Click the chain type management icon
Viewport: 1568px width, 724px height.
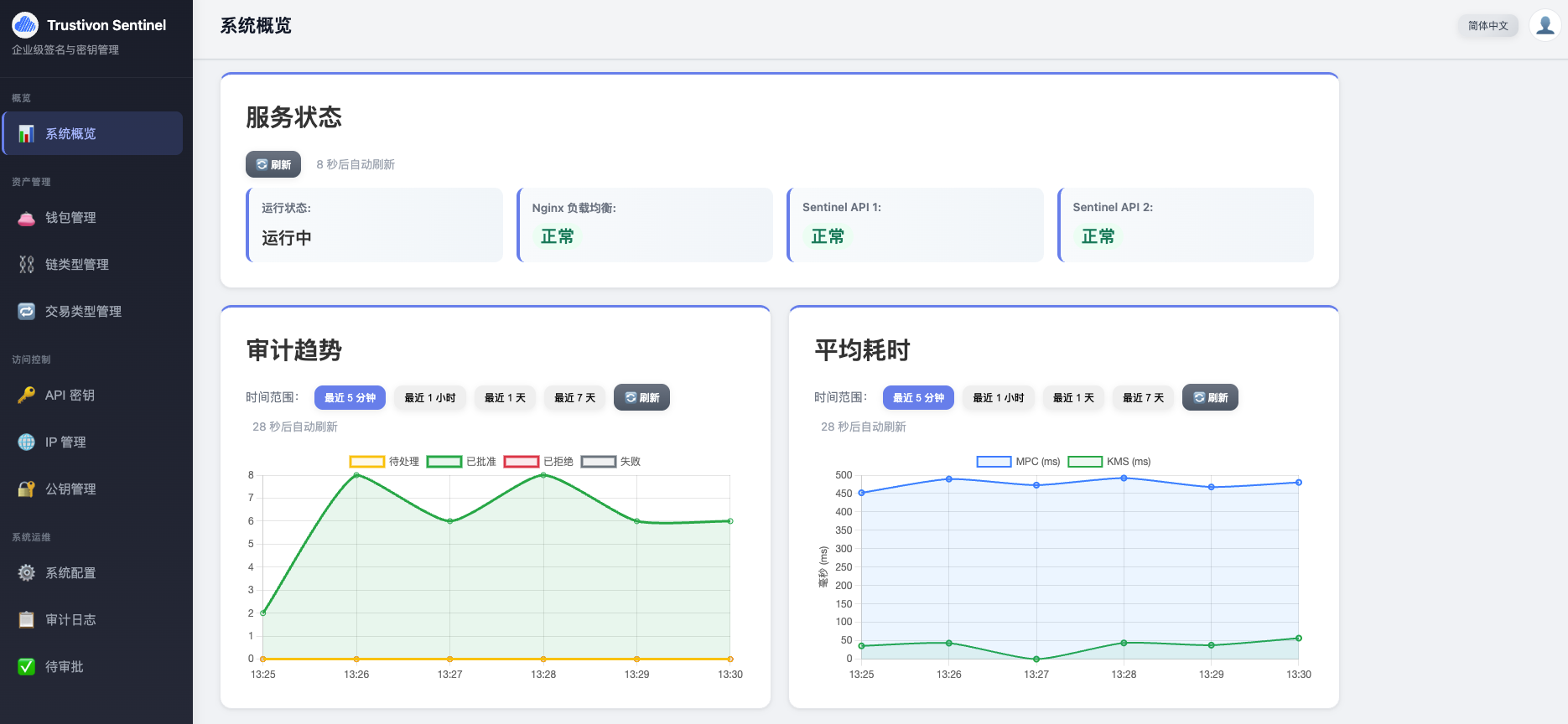27,265
